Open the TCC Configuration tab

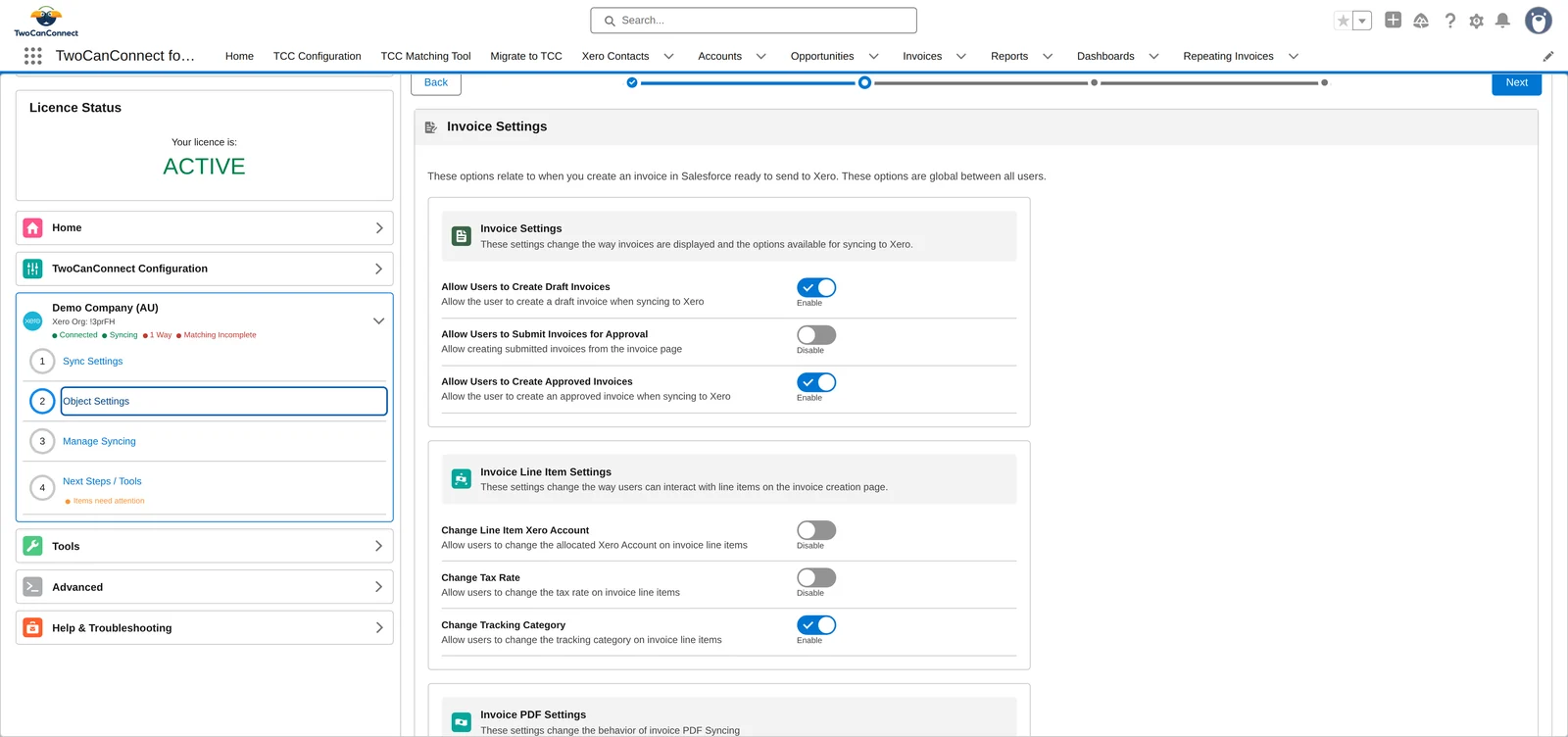(317, 57)
